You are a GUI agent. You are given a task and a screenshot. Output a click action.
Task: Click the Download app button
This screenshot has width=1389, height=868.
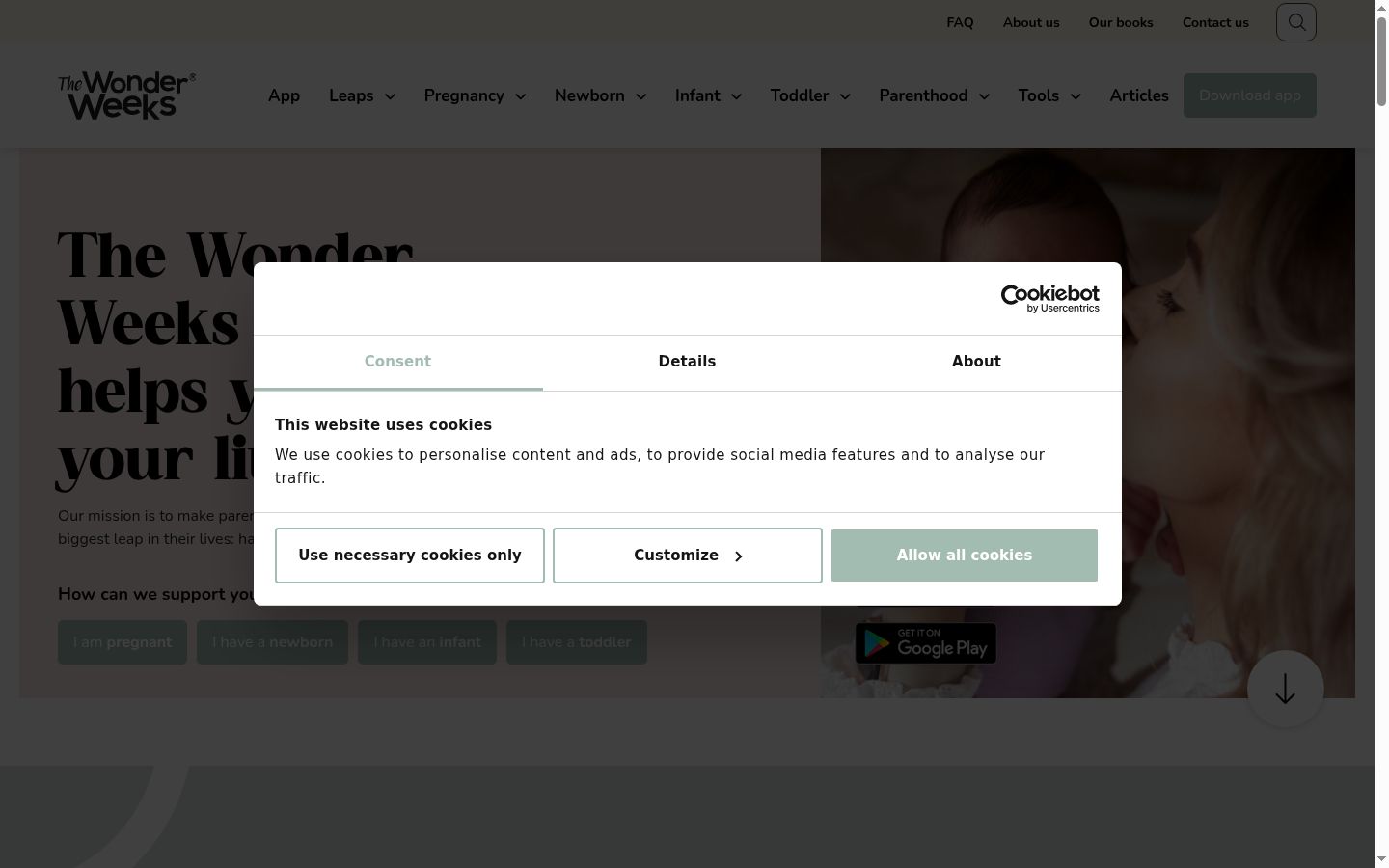(x=1250, y=95)
